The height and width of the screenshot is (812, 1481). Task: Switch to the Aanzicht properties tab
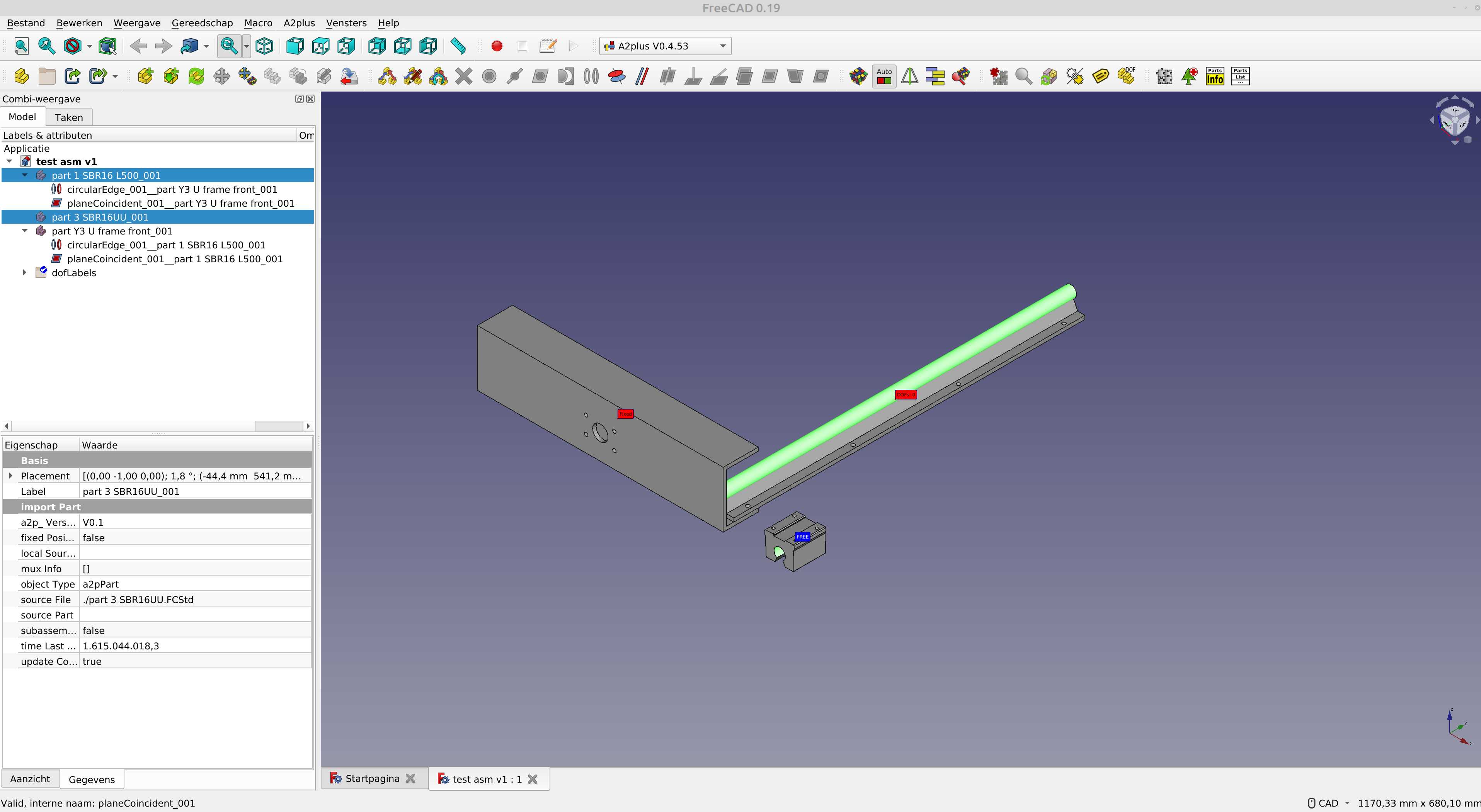pos(30,779)
